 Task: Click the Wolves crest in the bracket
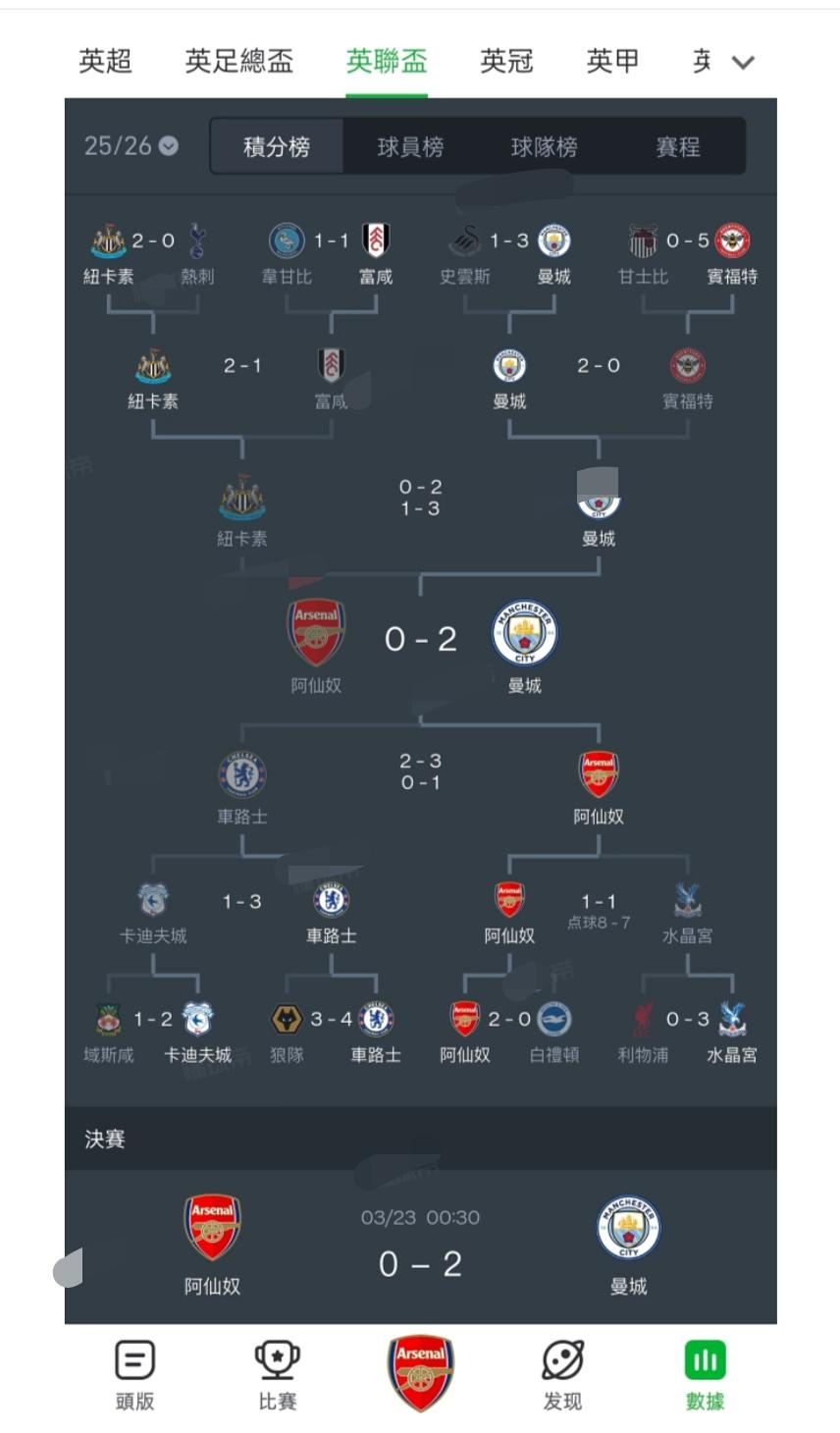coord(287,1020)
